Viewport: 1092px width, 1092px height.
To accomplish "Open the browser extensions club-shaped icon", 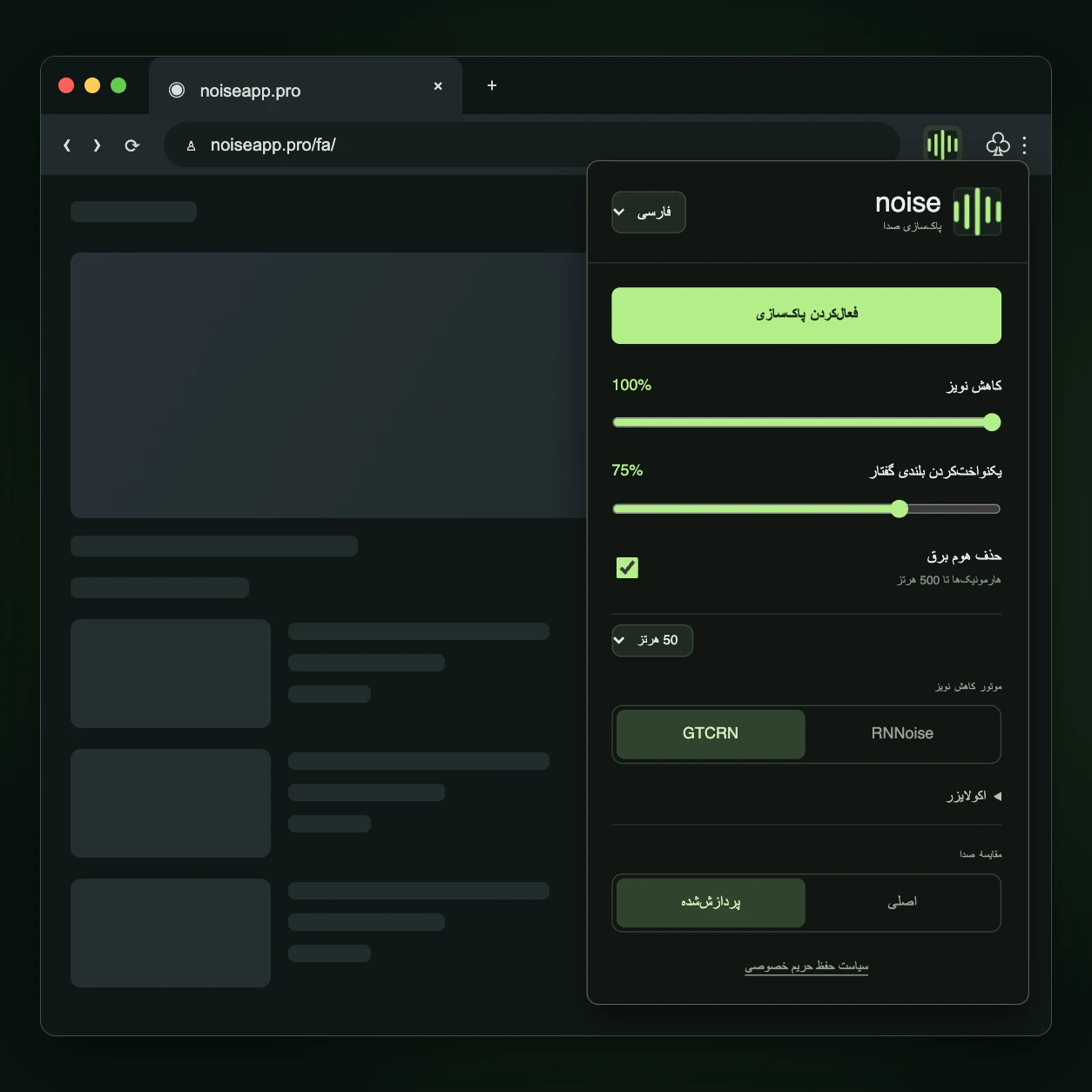I will [x=998, y=145].
